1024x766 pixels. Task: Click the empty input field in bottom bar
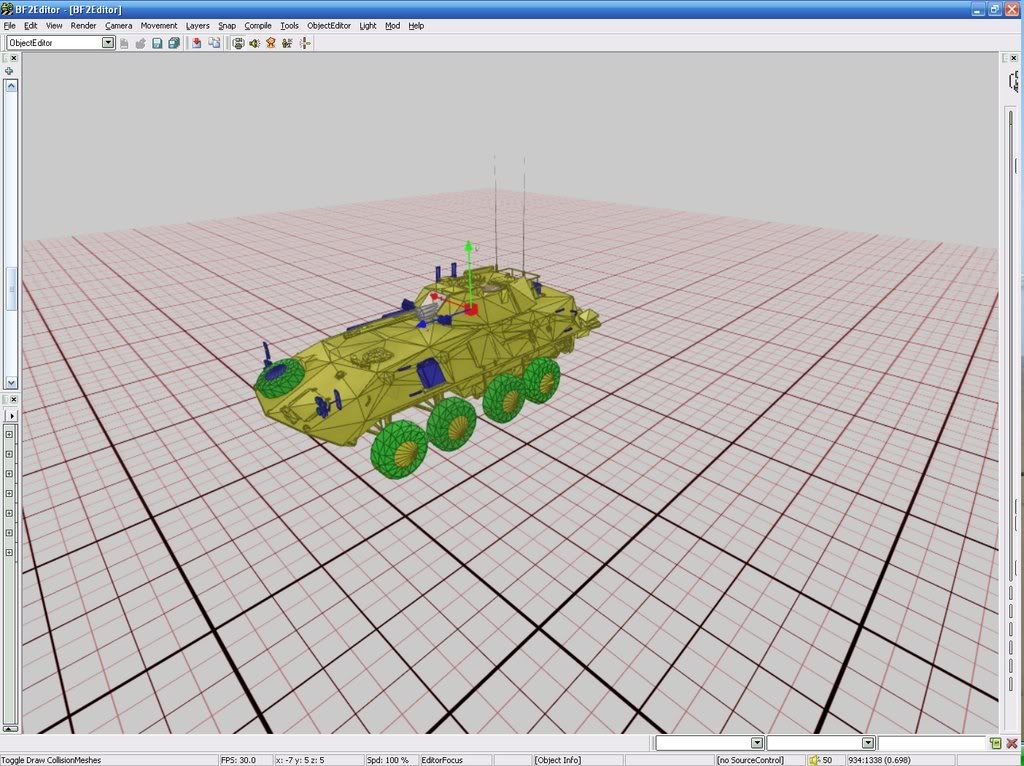tap(931, 743)
